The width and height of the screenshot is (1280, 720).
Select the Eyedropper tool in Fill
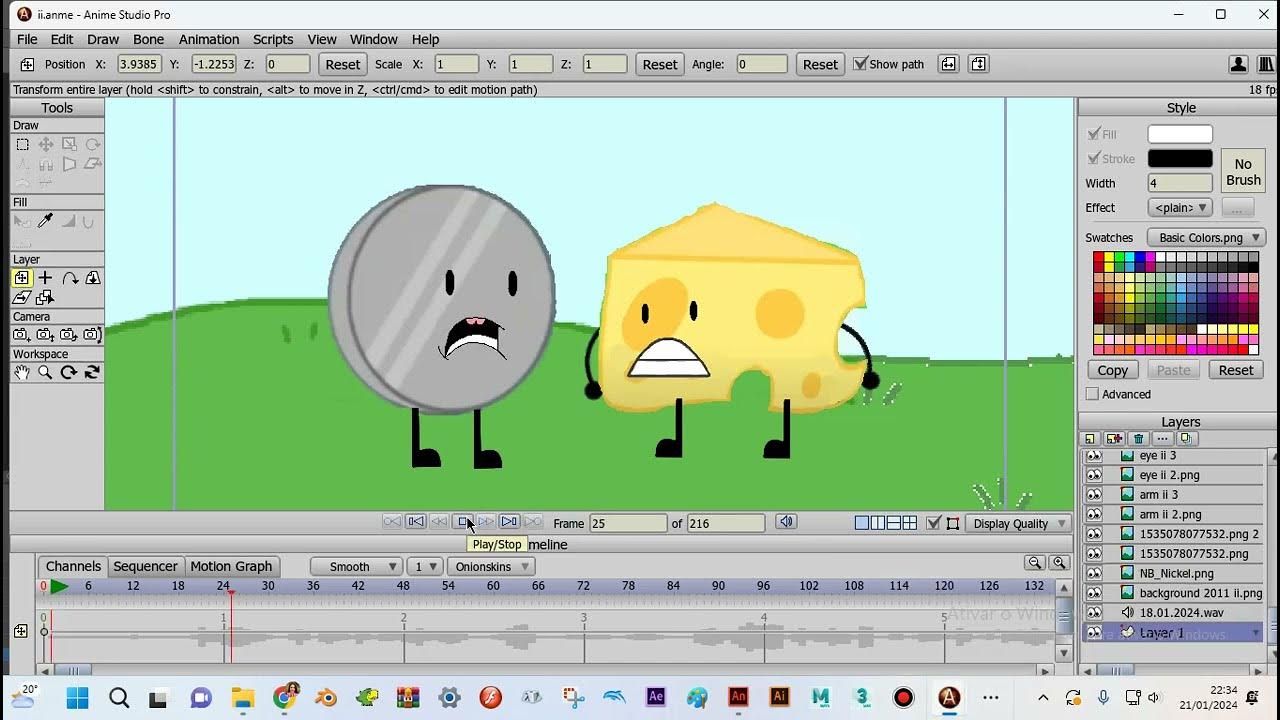[x=45, y=222]
